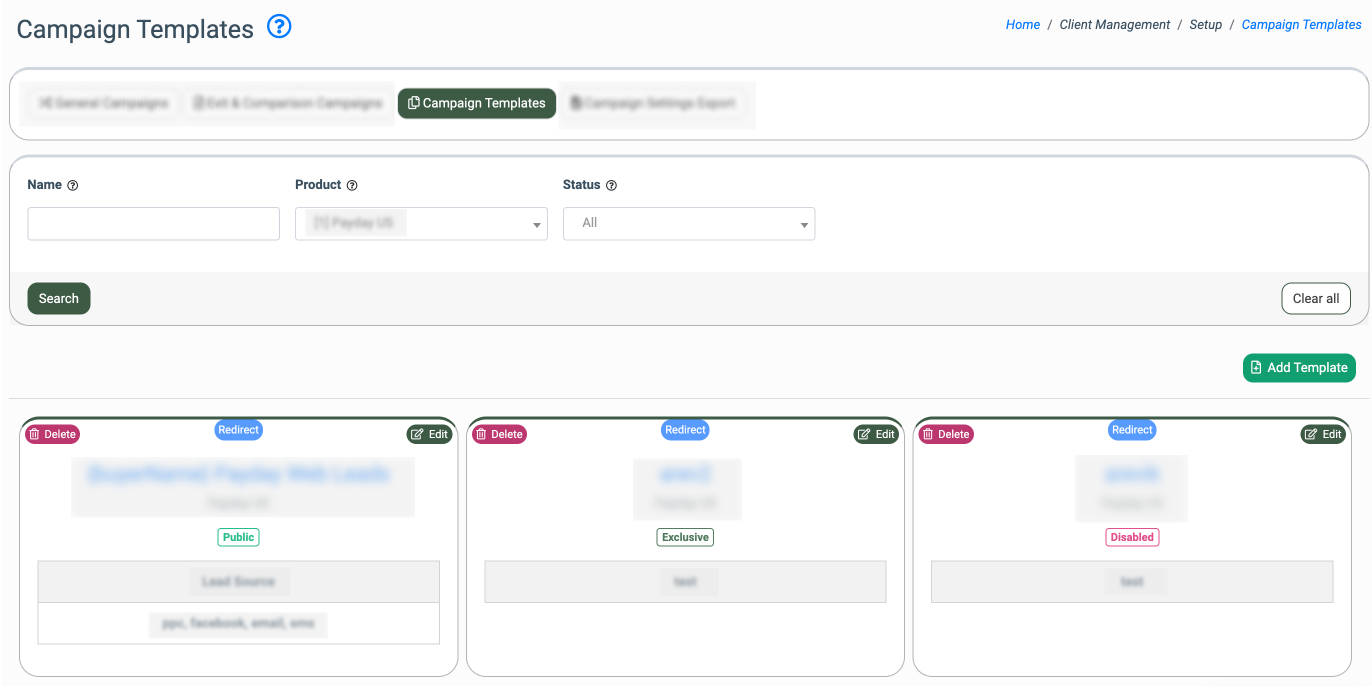Open the Campaign Settings Export tab
Screen dimensions: 1372x686
tap(653, 103)
